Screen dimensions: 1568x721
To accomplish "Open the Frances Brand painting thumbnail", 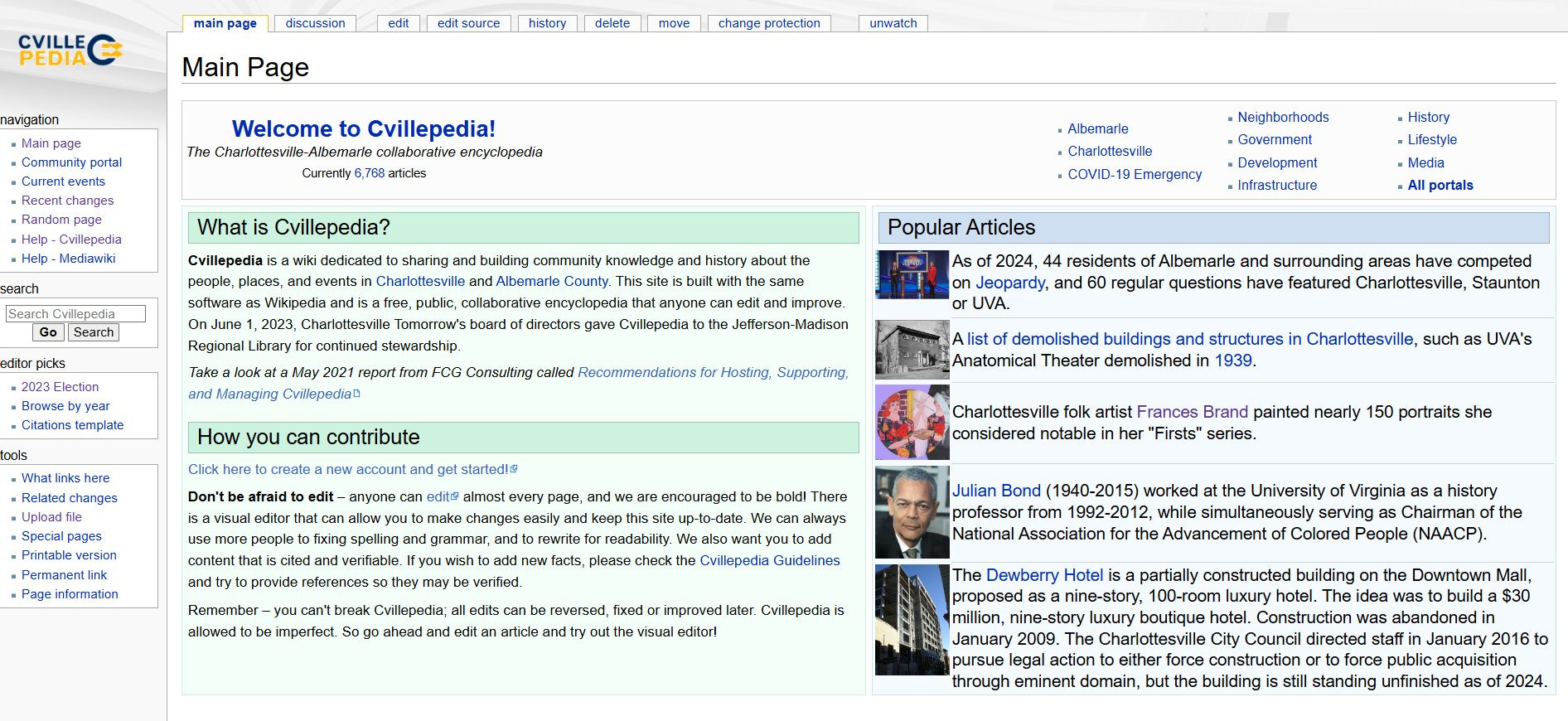I will 912,423.
